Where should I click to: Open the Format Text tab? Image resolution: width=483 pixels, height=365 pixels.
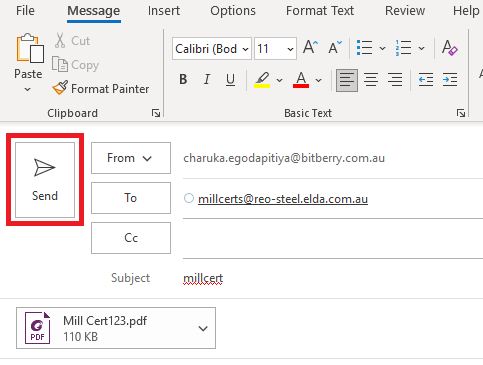[x=320, y=11]
